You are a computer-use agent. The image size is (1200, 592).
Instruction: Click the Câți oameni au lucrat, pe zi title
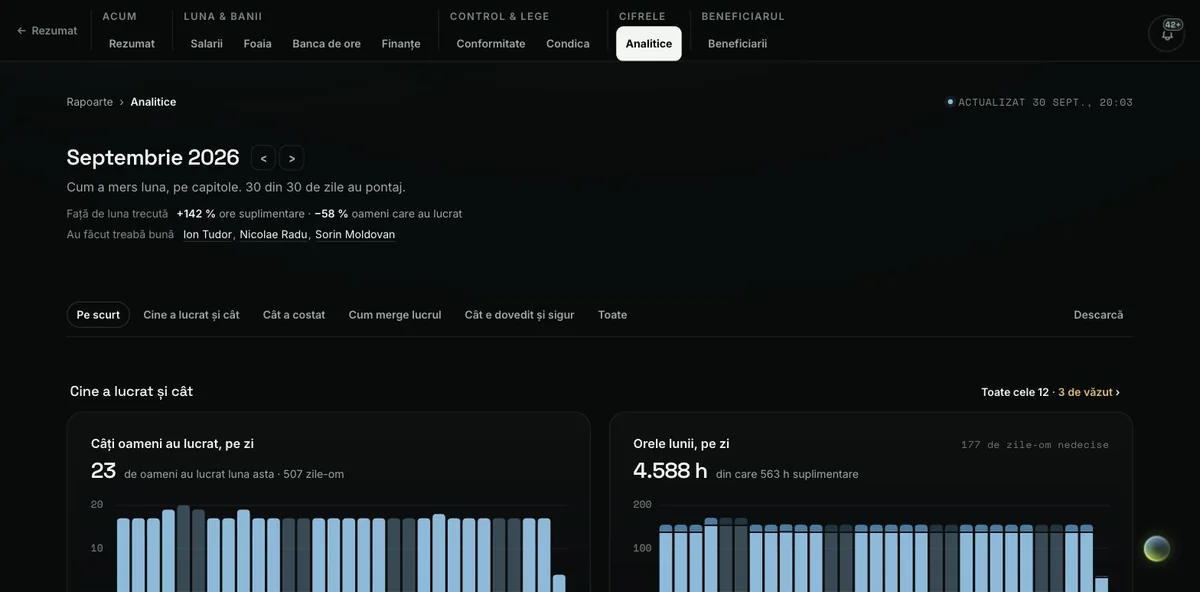(172, 444)
